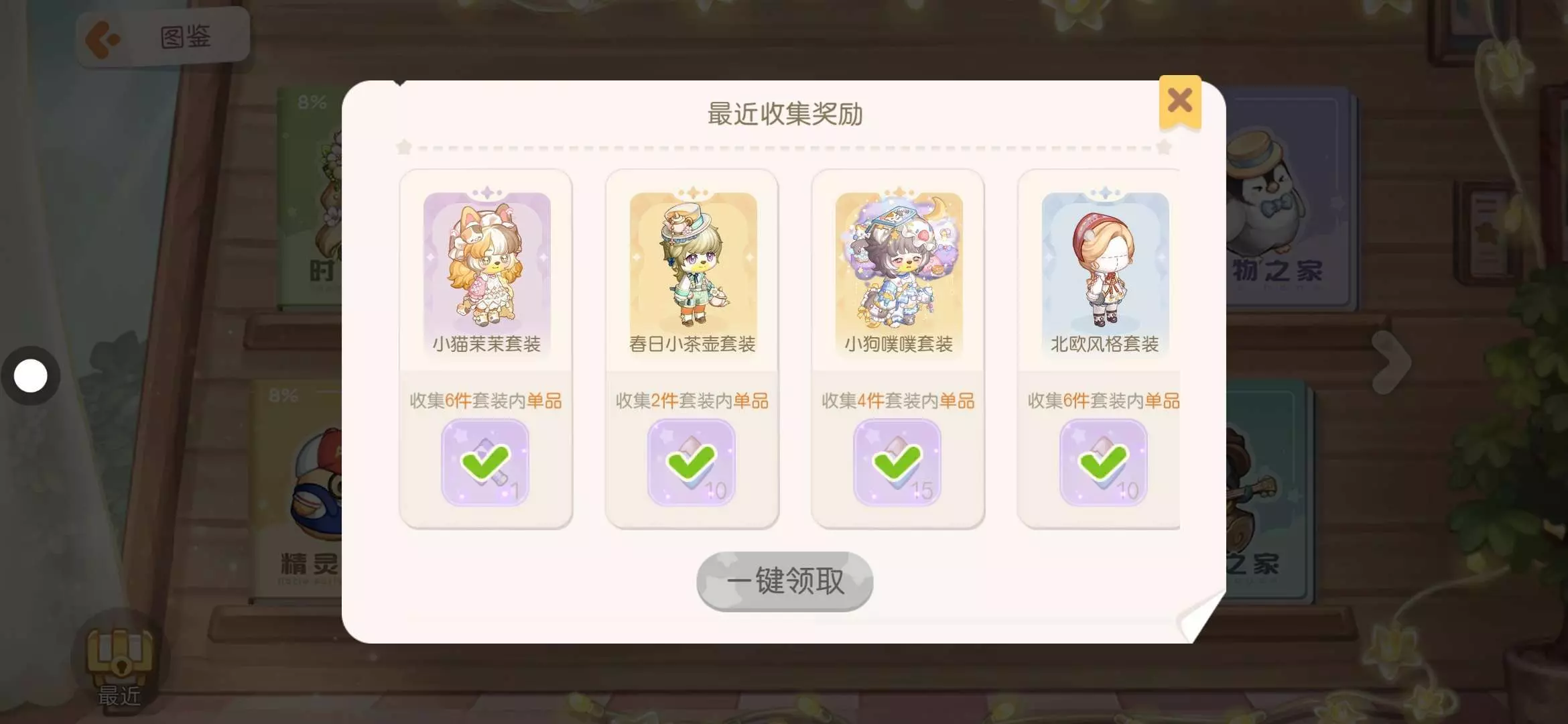Tap the 收集4件套装内单品 requirement text
This screenshot has height=724, width=1568.
click(x=898, y=401)
